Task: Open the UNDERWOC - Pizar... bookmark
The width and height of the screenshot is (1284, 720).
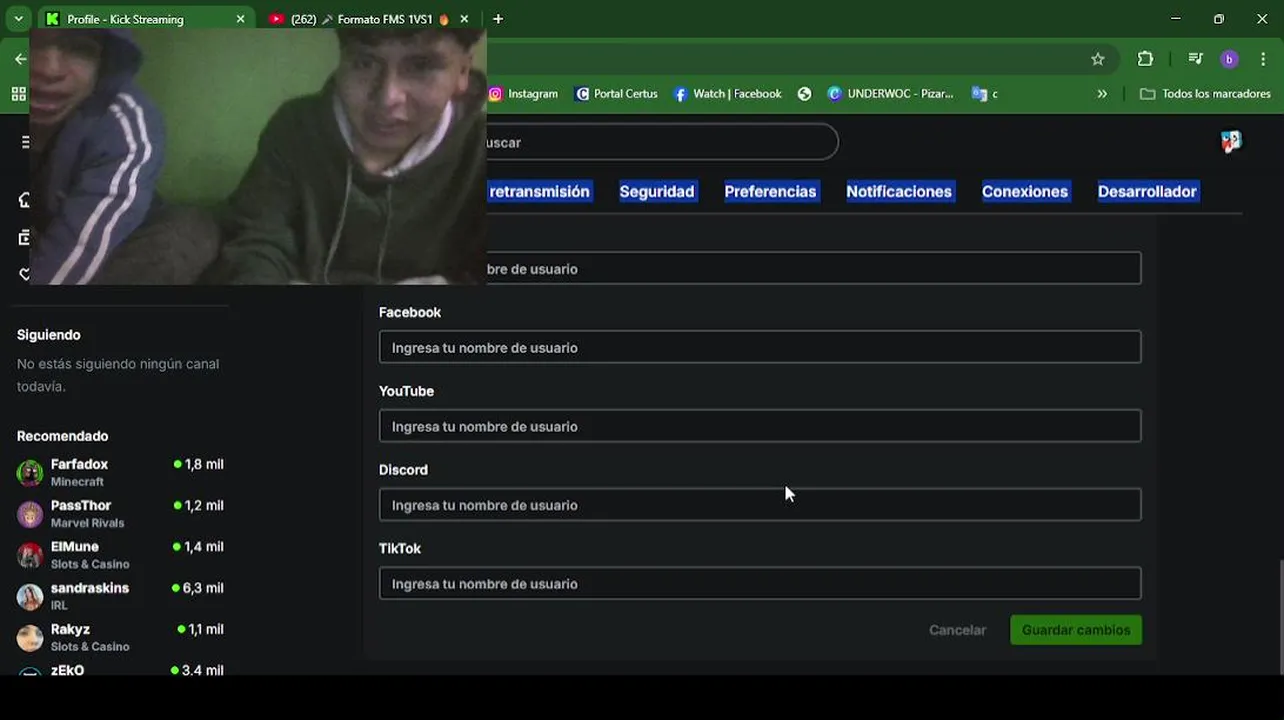Action: coord(890,94)
